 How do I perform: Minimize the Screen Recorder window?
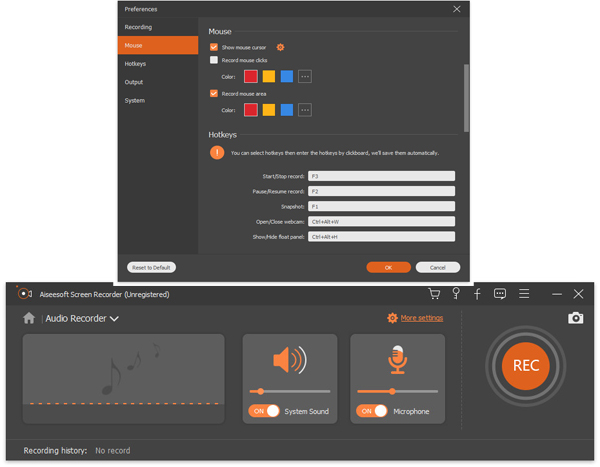[x=557, y=294]
